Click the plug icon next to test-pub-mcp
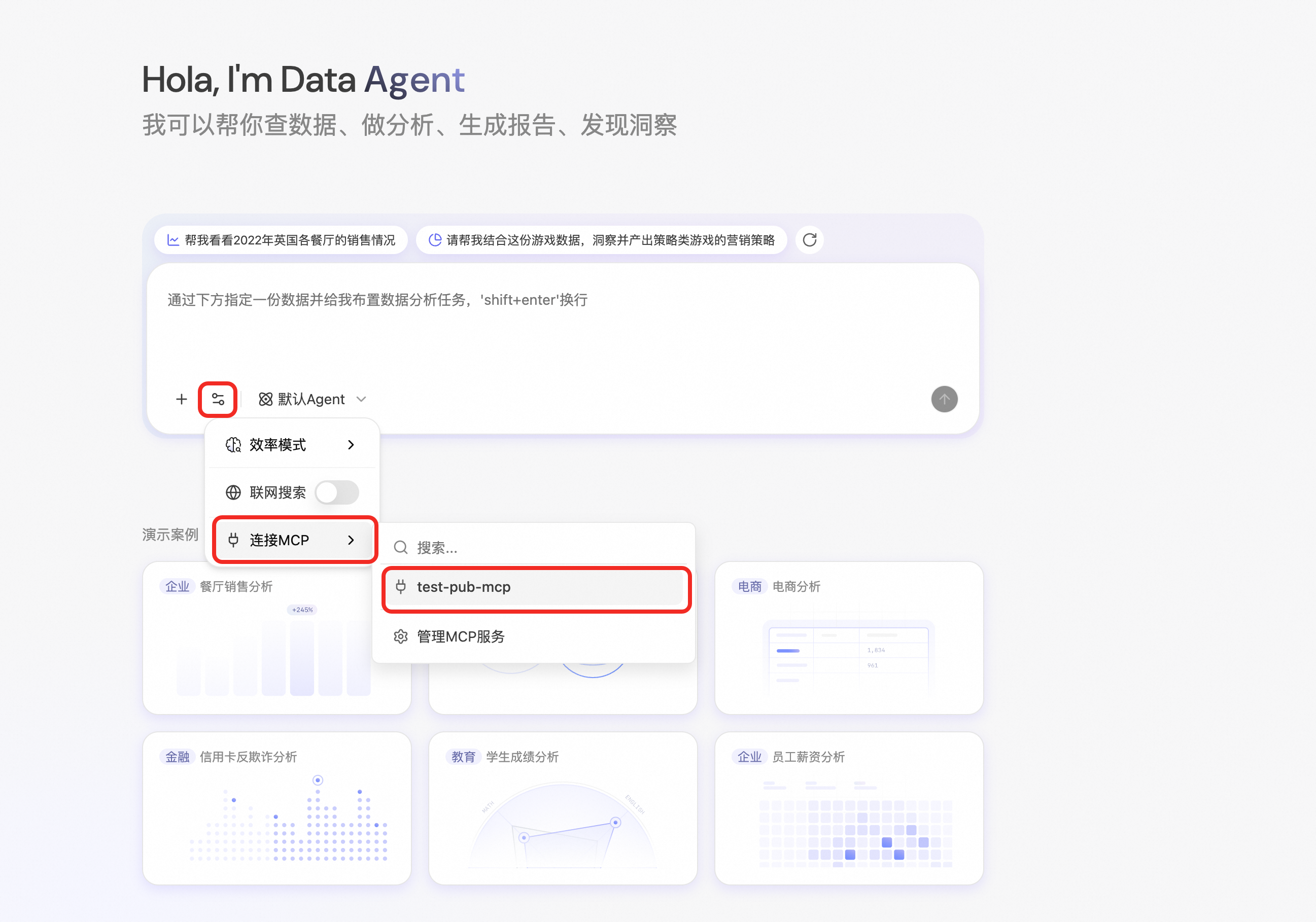 (401, 586)
